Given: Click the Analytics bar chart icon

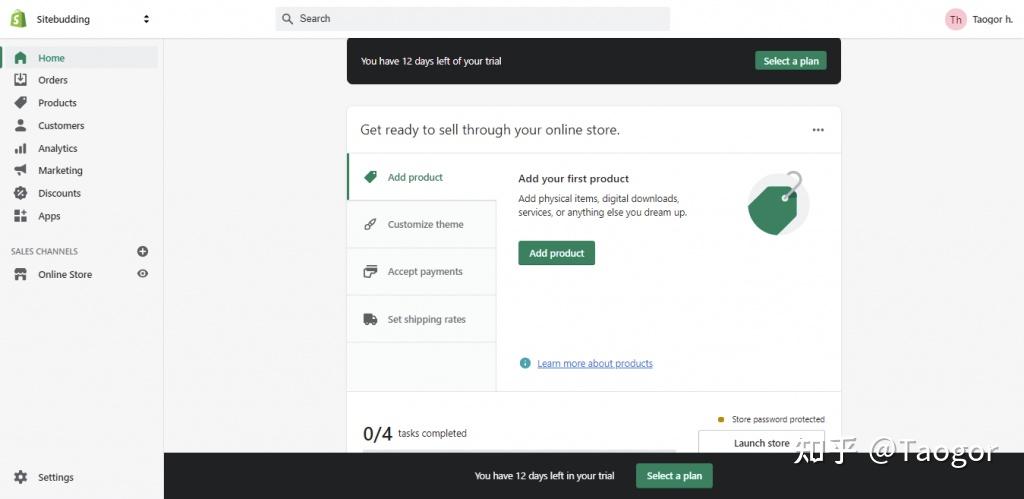Looking at the screenshot, I should (x=20, y=148).
